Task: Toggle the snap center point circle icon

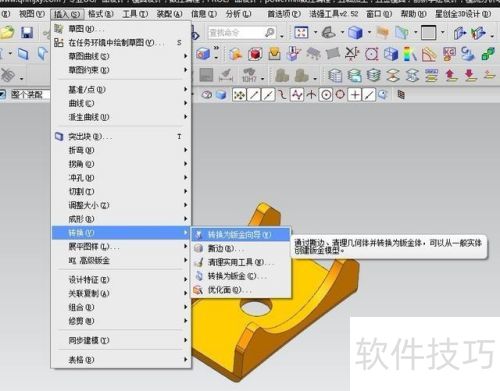Action: (x=326, y=95)
